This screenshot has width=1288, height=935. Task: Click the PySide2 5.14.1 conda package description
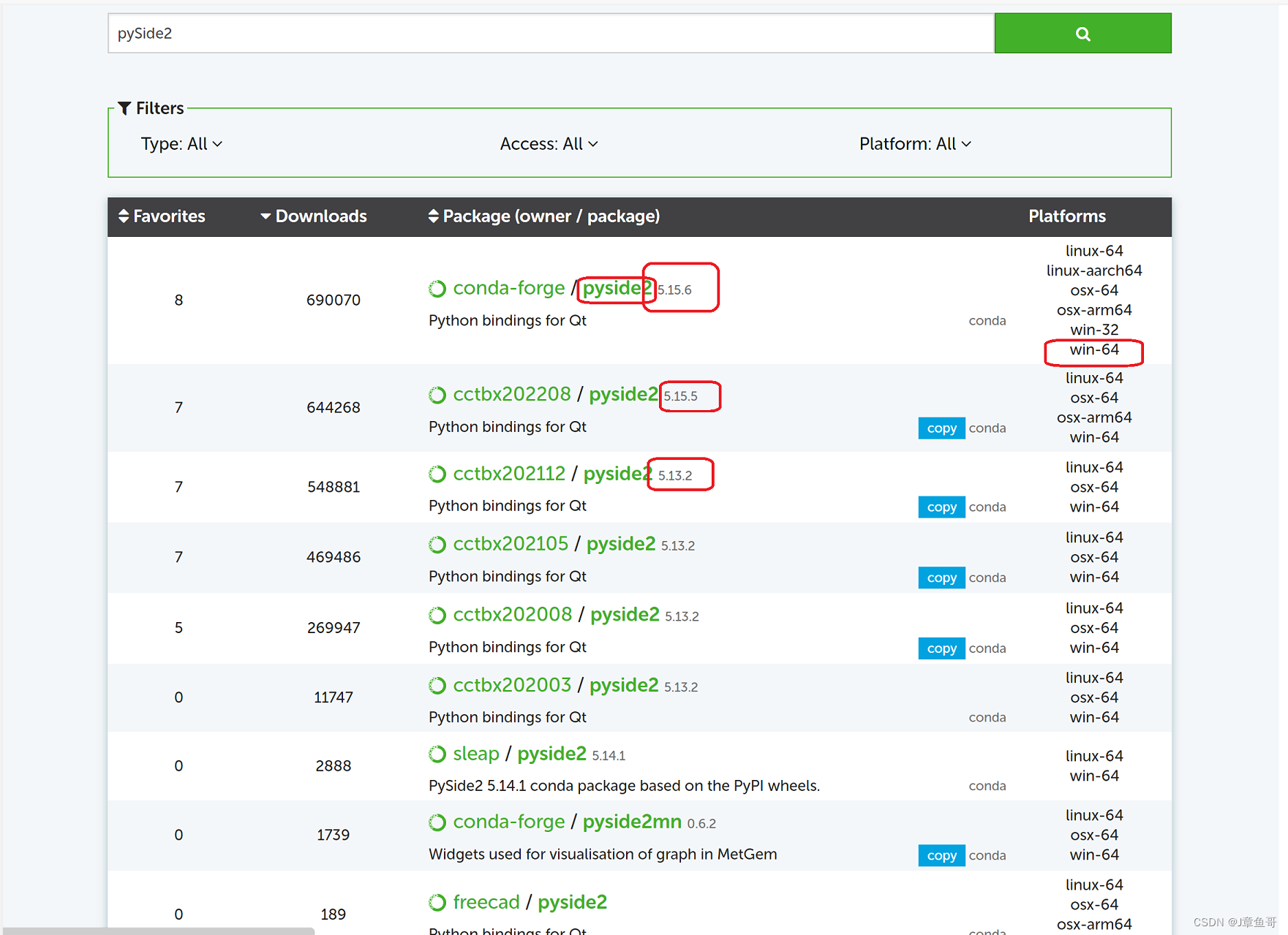624,786
